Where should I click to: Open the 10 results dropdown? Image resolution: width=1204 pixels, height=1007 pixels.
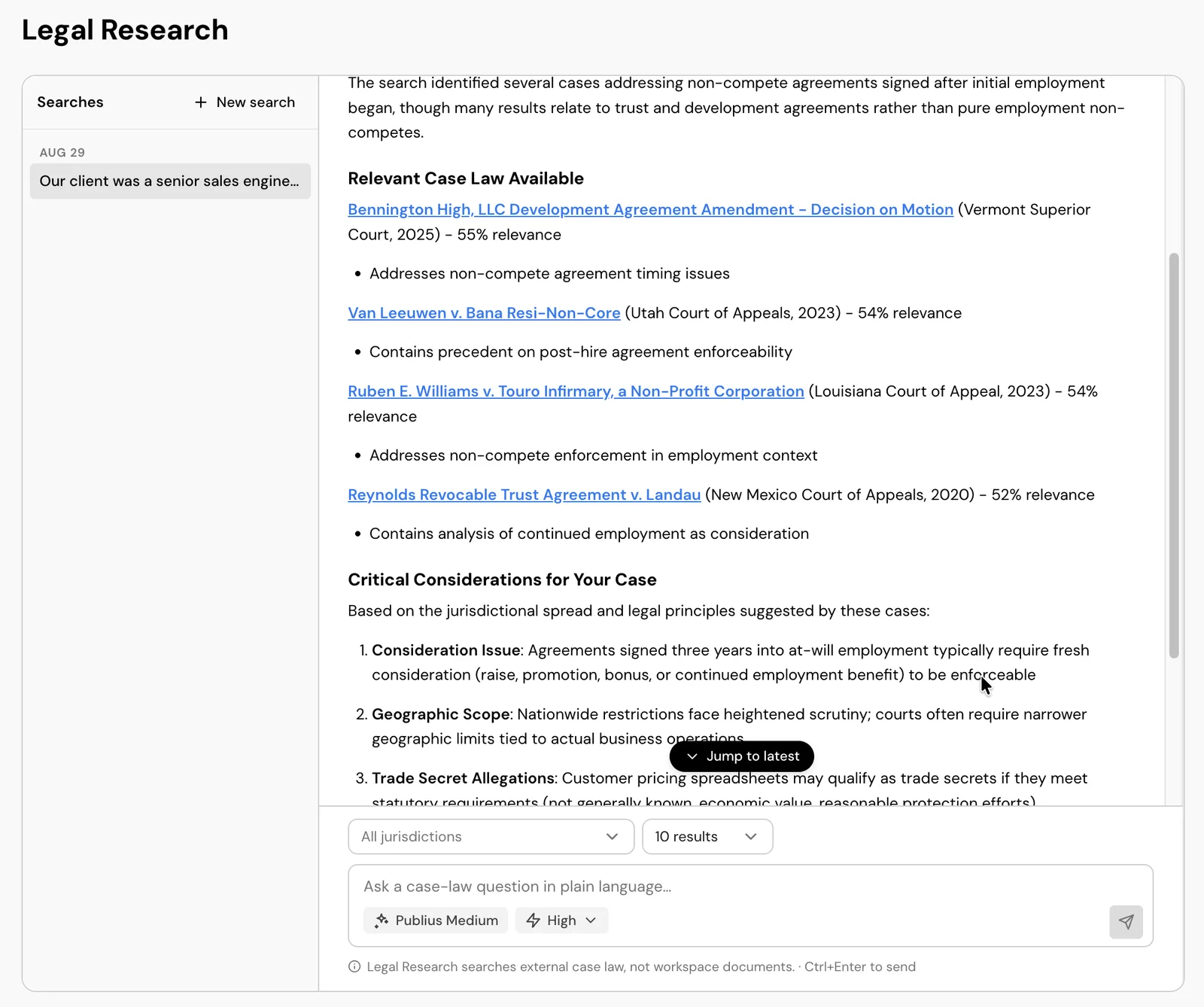coord(707,836)
